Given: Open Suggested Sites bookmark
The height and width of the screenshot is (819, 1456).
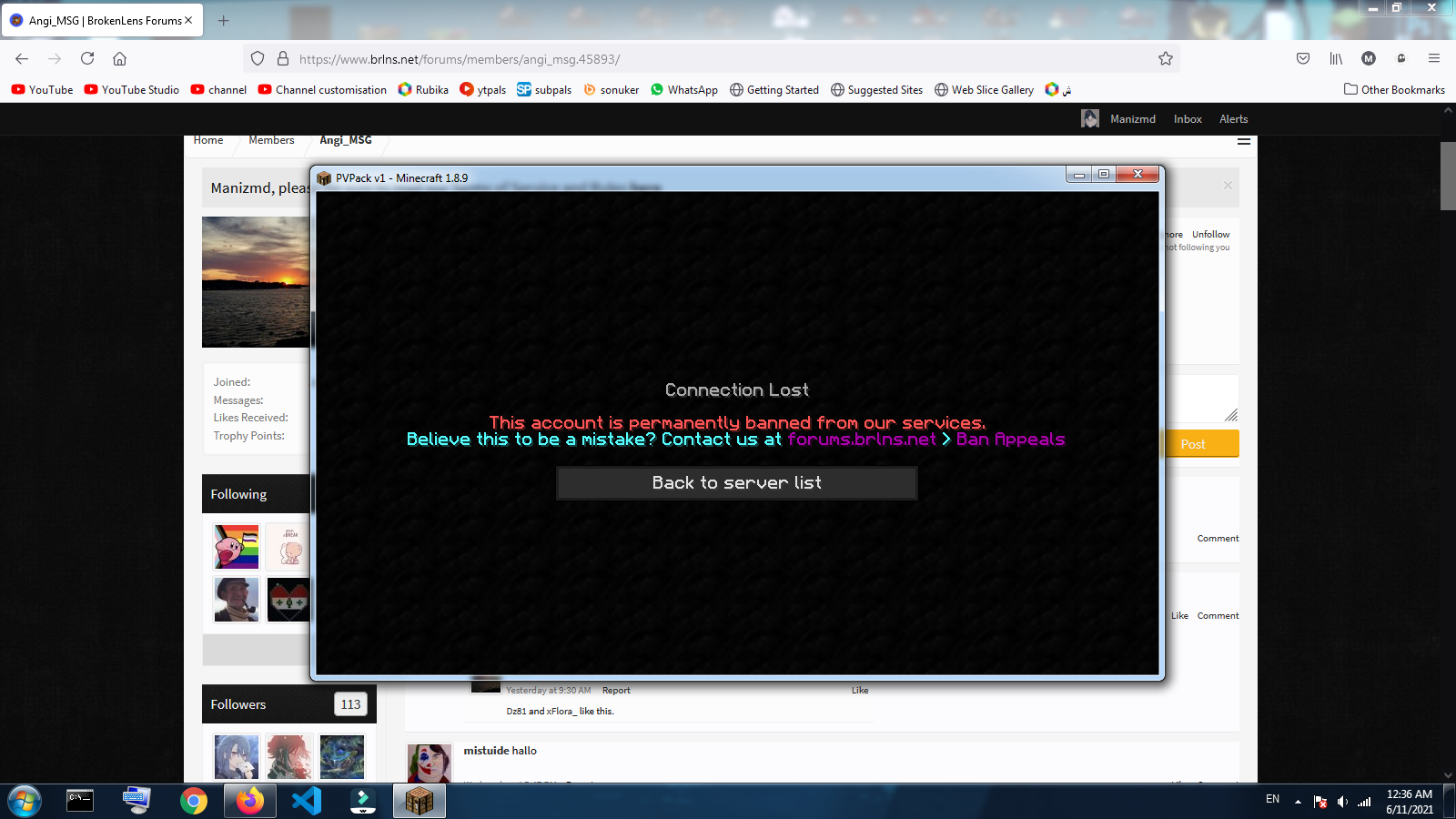Looking at the screenshot, I should point(876,89).
